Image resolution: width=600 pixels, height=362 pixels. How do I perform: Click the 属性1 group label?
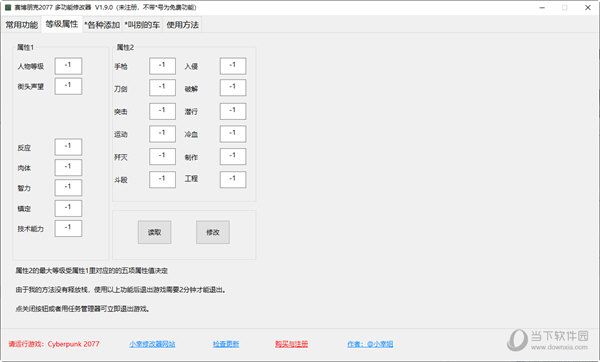click(x=25, y=47)
